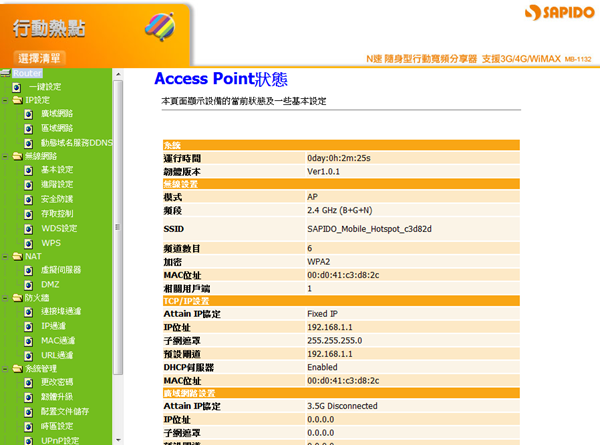Open the WPS settings link
600x445 pixels.
pyautogui.click(x=51, y=243)
